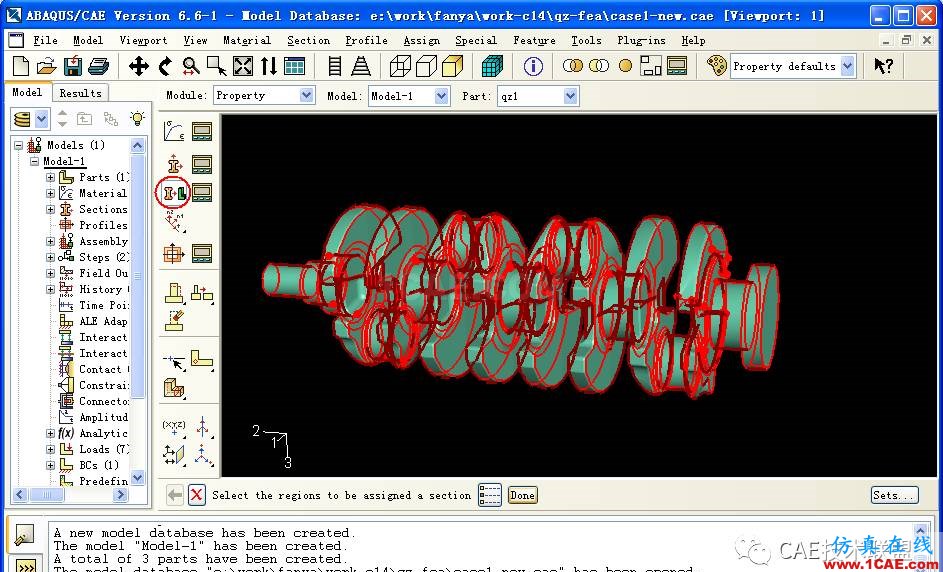Viewport: 943px width, 572px height.
Task: Open the Plug-ins menu
Action: pos(641,40)
